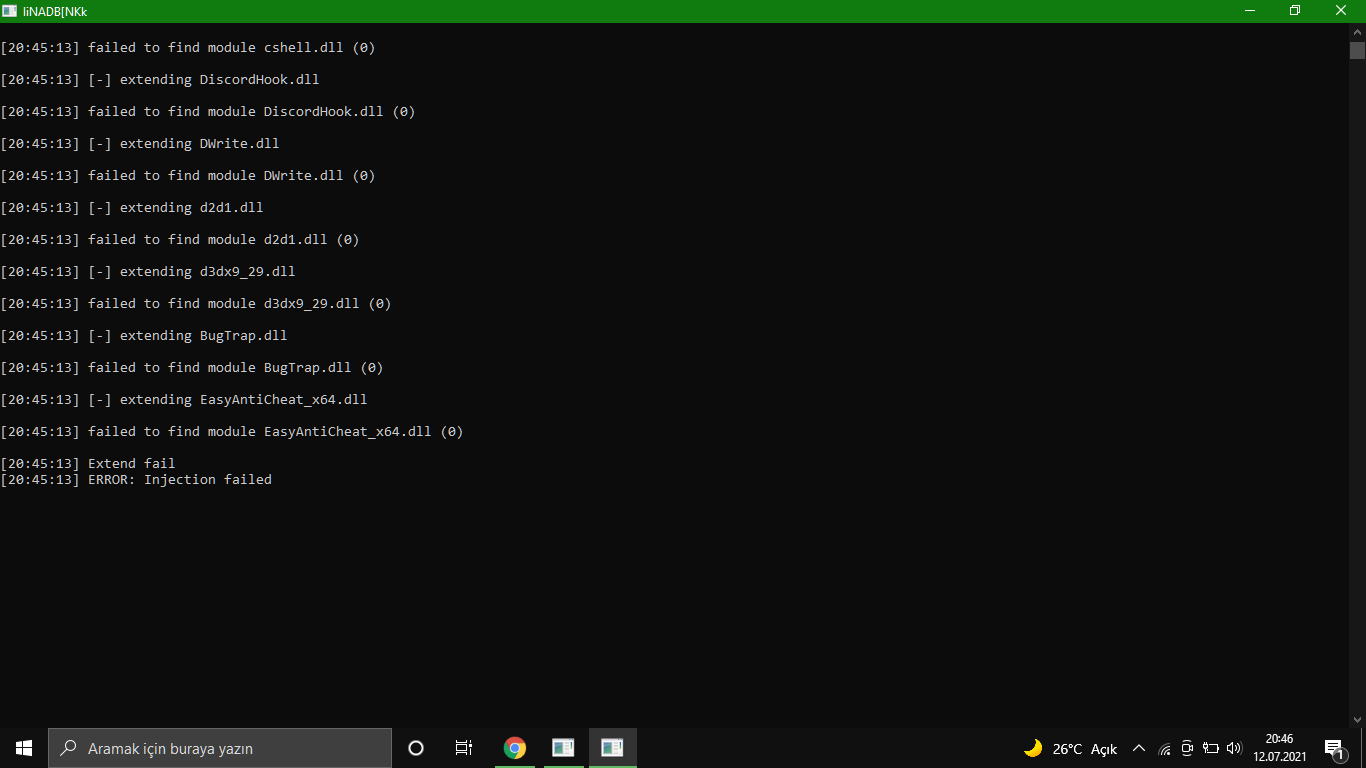Close the console window
This screenshot has width=1366, height=768.
point(1342,11)
